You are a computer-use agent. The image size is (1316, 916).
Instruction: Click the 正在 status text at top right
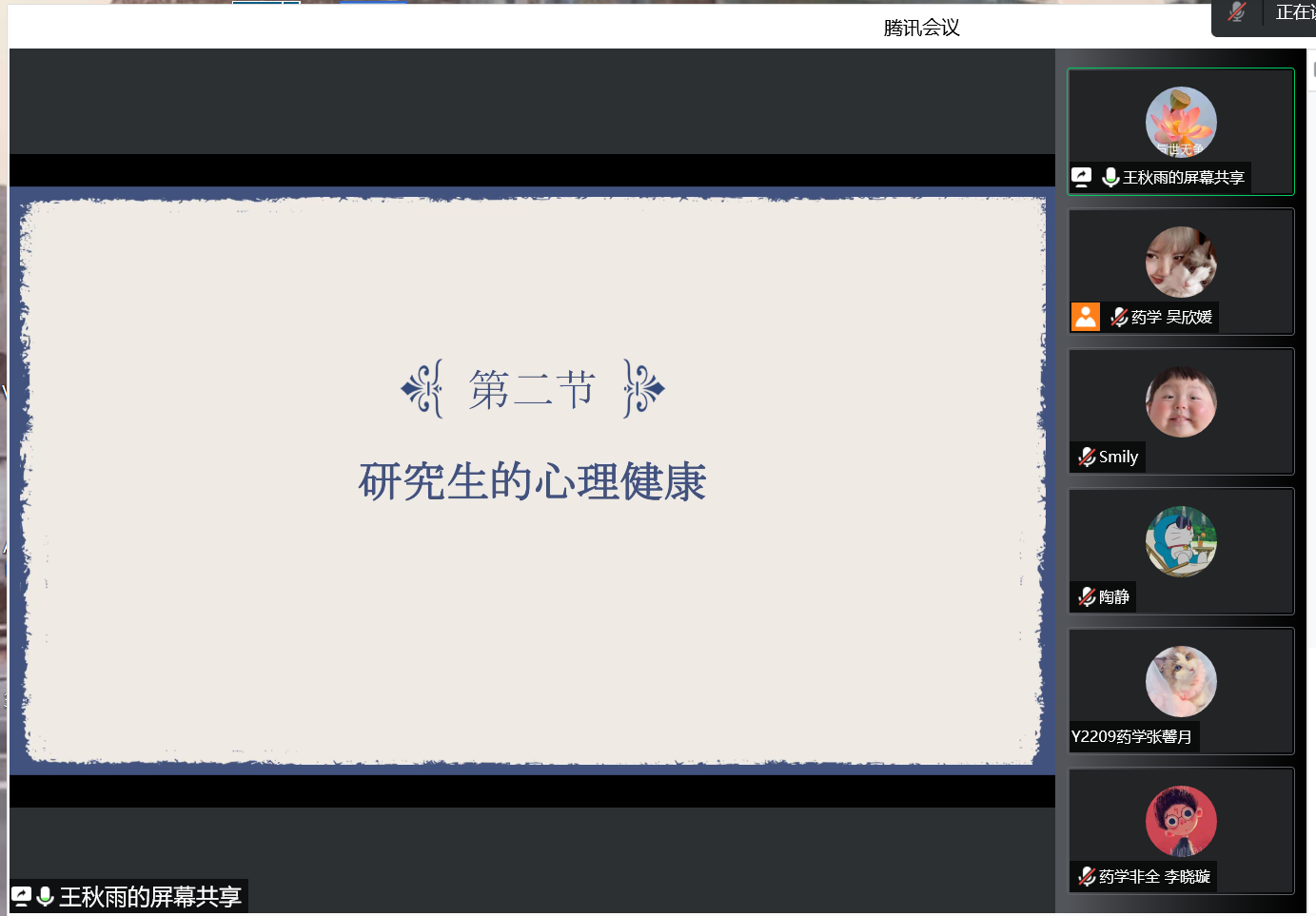coord(1295,12)
